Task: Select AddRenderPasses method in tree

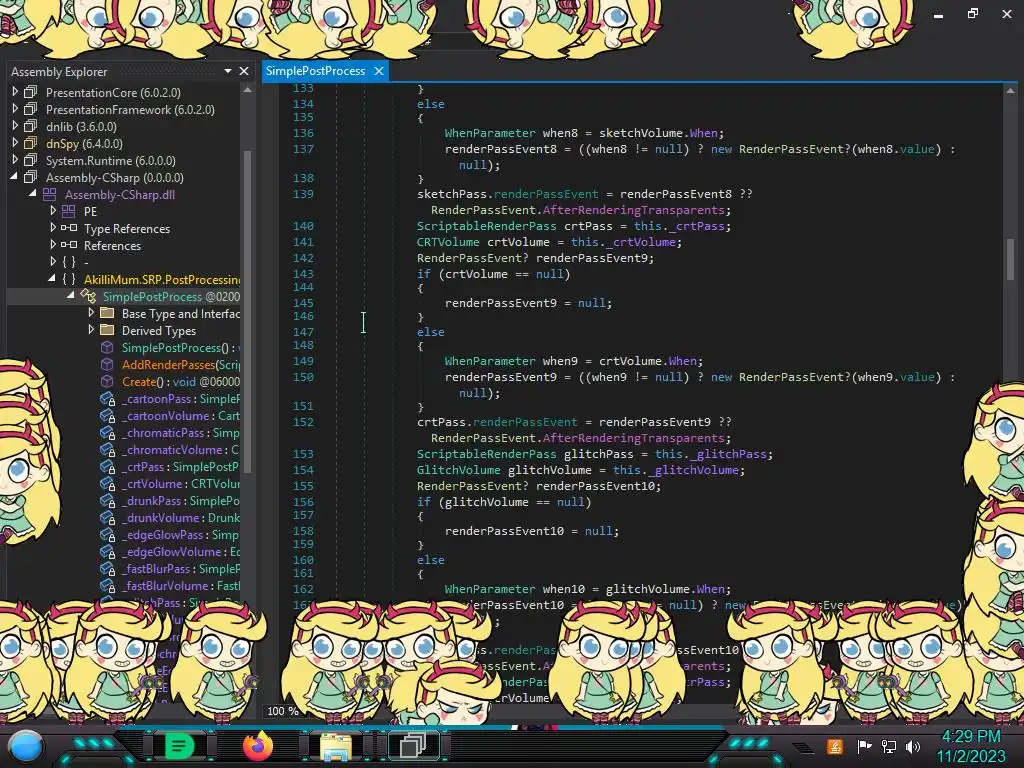Action: pyautogui.click(x=181, y=364)
